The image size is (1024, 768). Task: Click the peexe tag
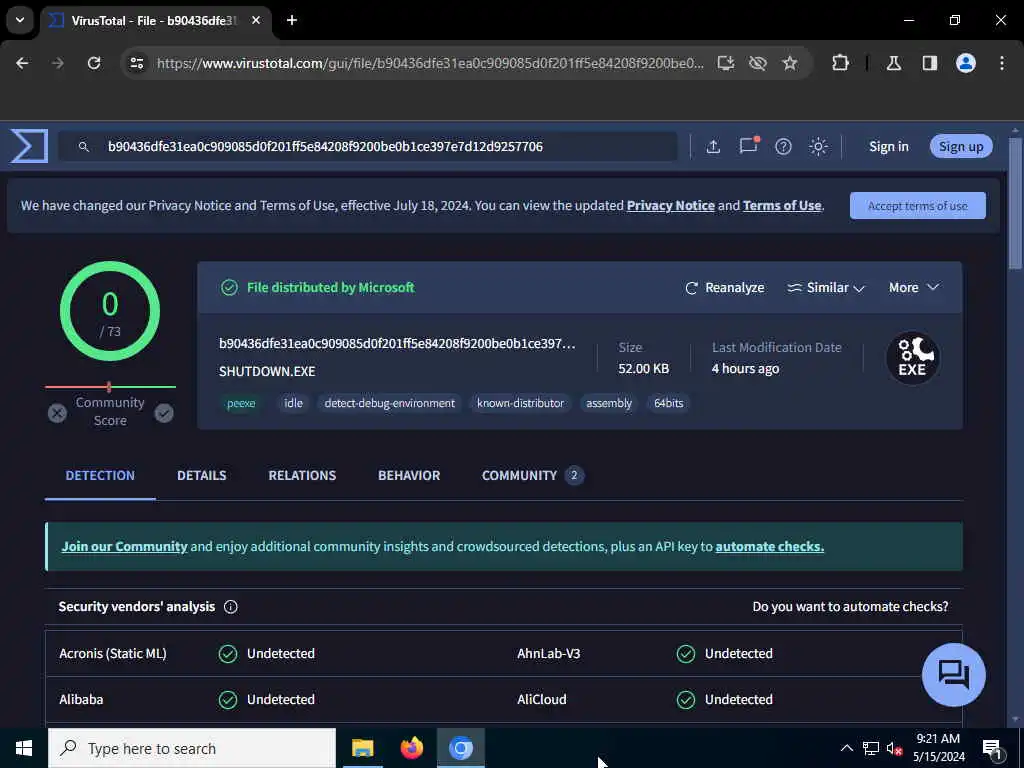pos(241,403)
